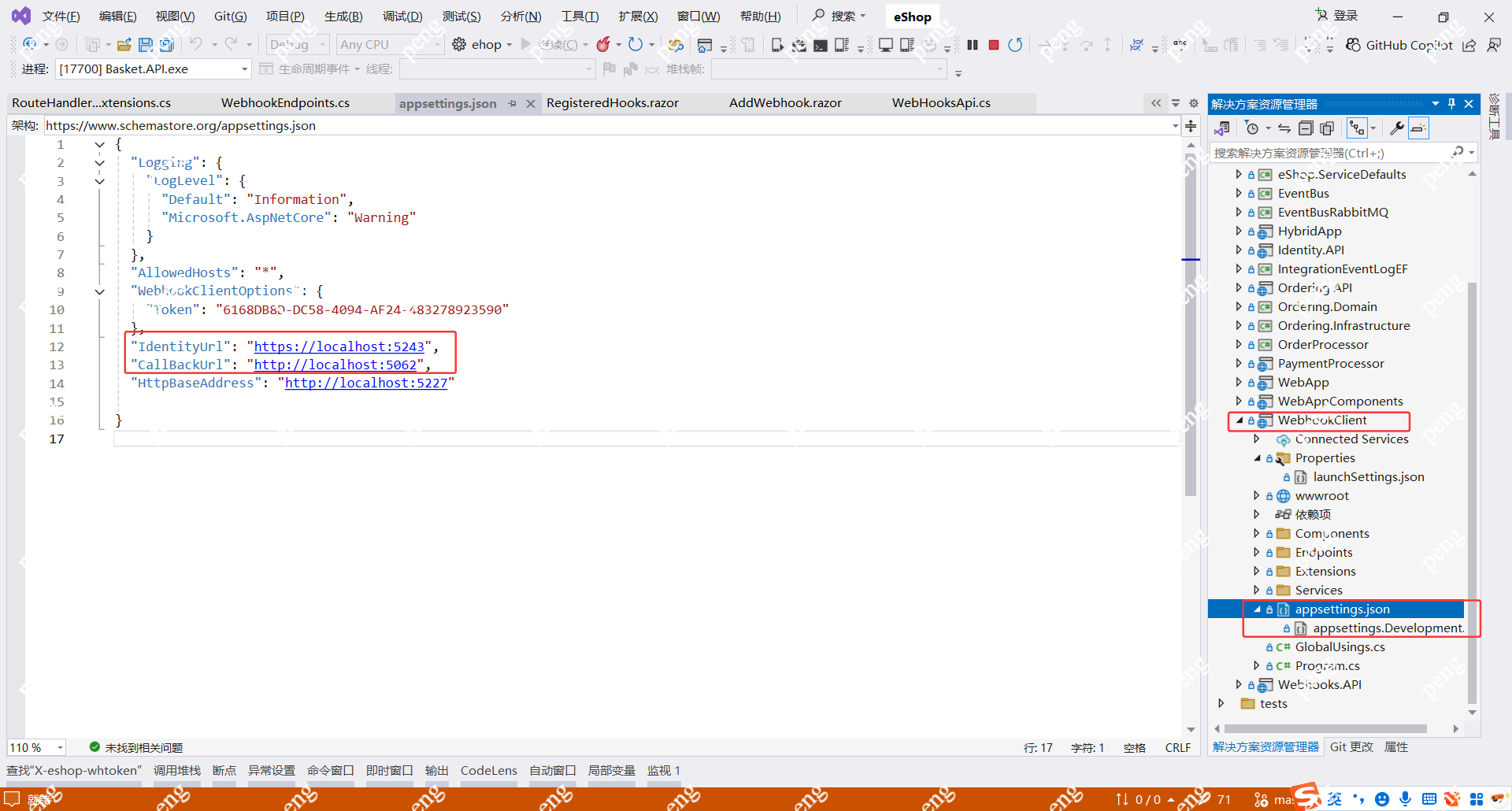Click the Share icon beside GitHub Copilot
1512x811 pixels.
click(x=1469, y=45)
